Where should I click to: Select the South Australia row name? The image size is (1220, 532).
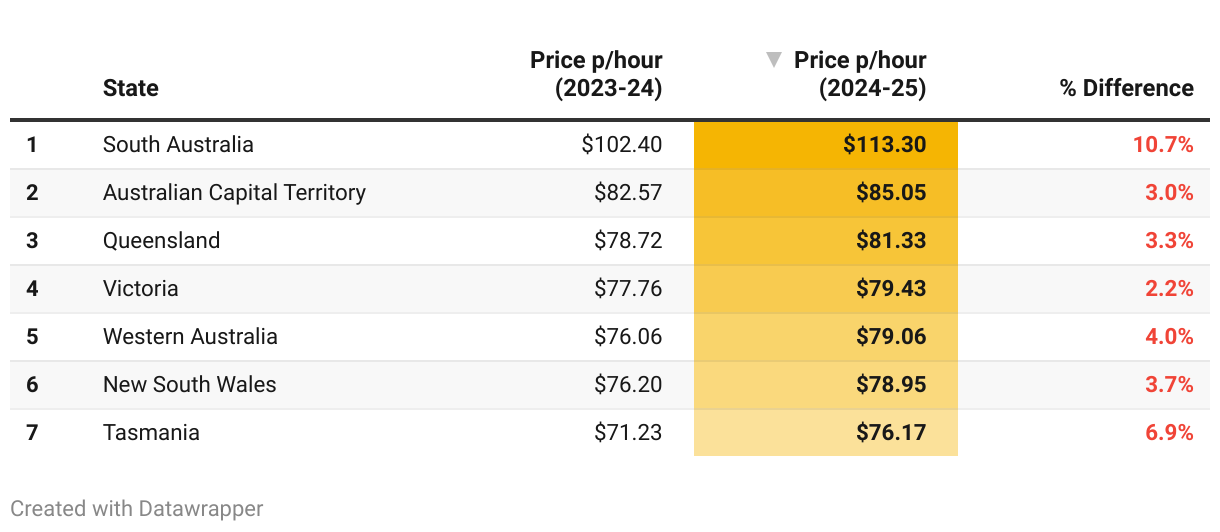(178, 144)
